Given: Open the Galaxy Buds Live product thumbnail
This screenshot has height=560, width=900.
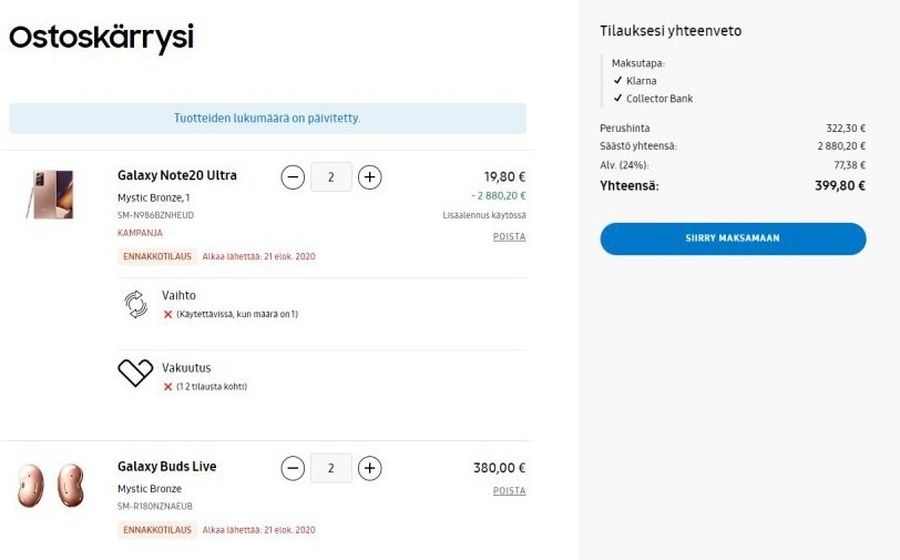Looking at the screenshot, I should [x=50, y=486].
